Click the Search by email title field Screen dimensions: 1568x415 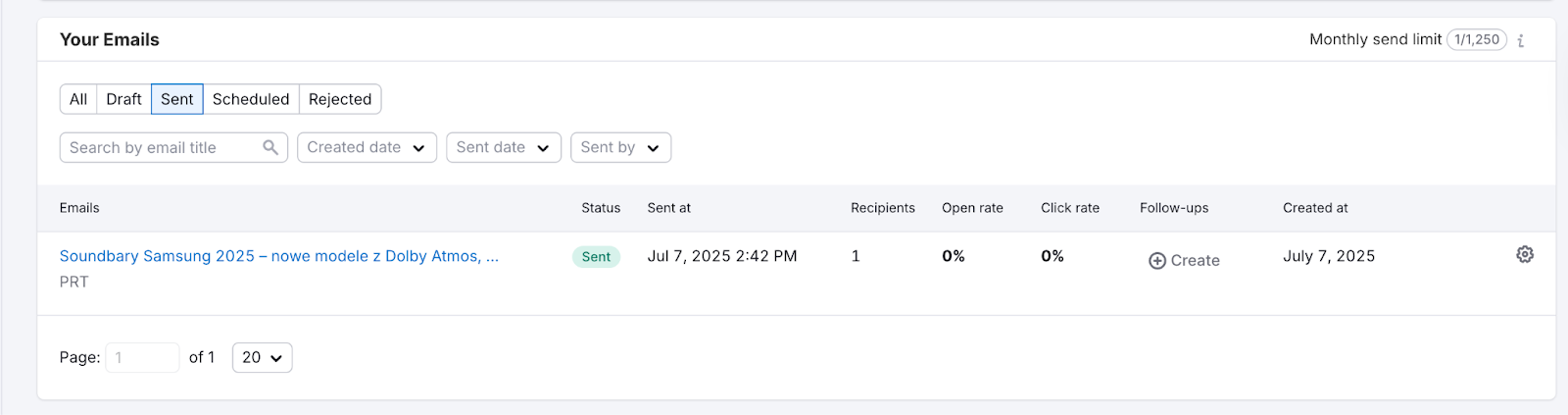(x=162, y=147)
